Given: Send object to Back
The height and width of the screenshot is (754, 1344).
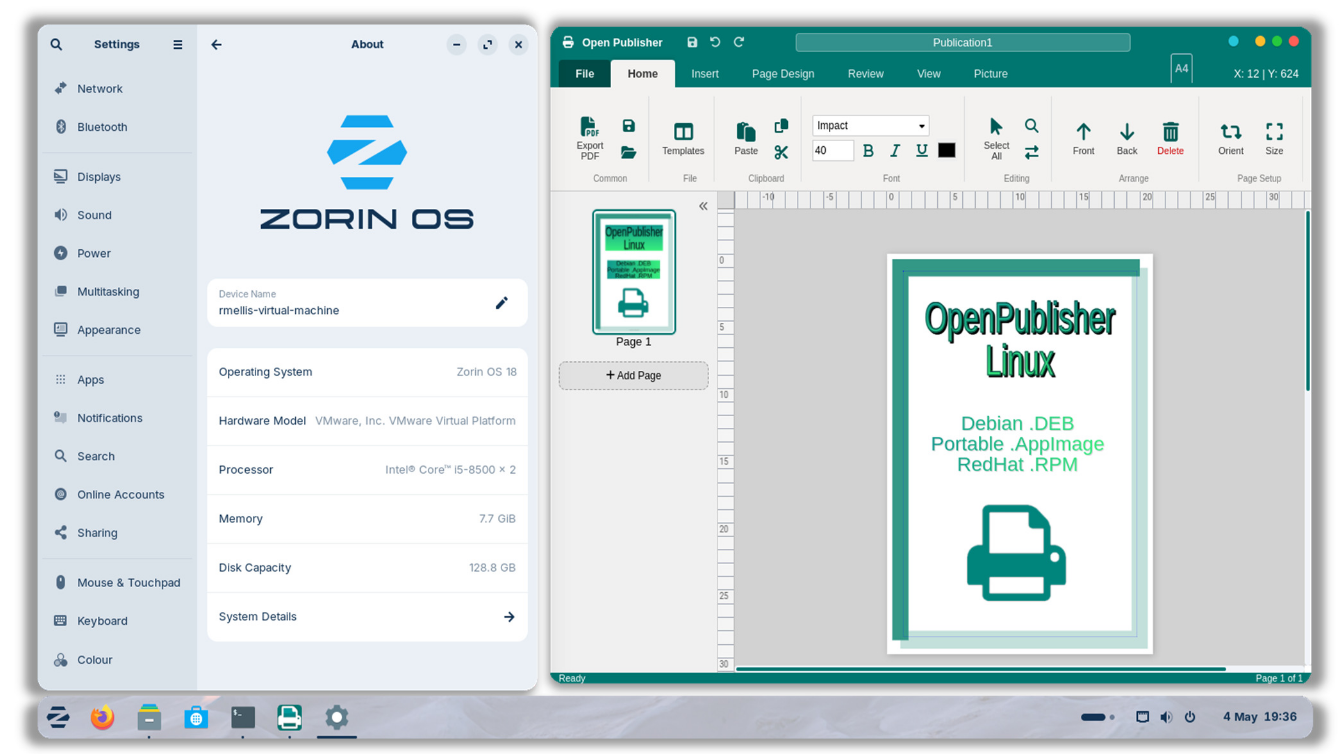Looking at the screenshot, I should 1127,138.
